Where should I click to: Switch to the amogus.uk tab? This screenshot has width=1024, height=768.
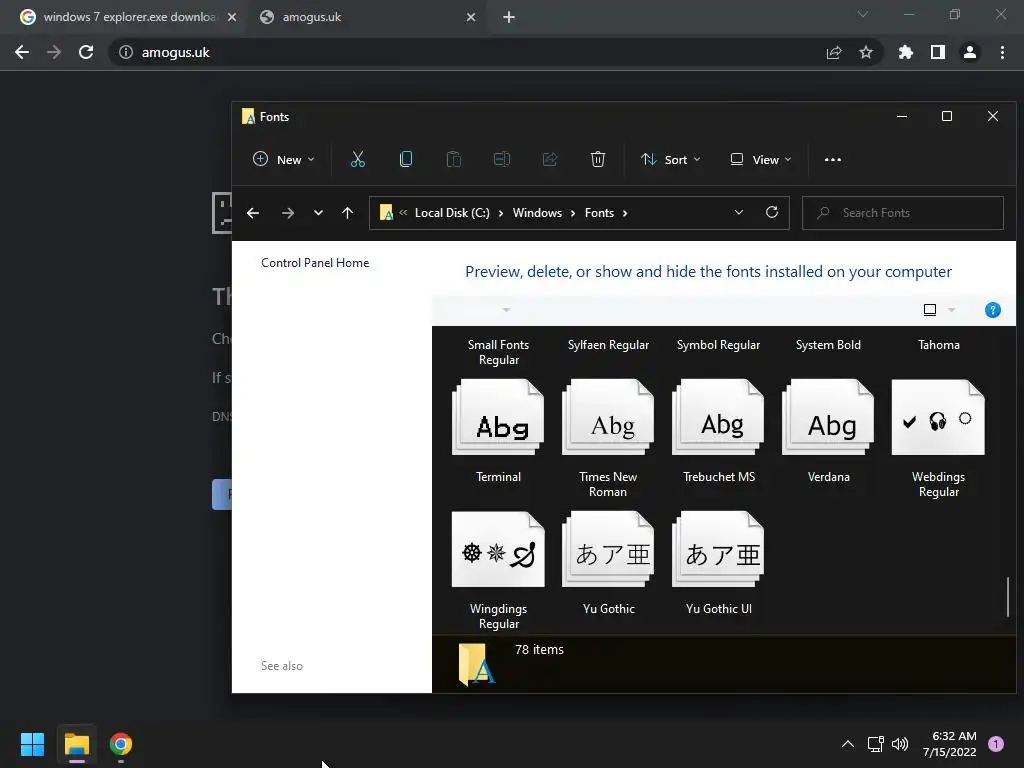[367, 17]
